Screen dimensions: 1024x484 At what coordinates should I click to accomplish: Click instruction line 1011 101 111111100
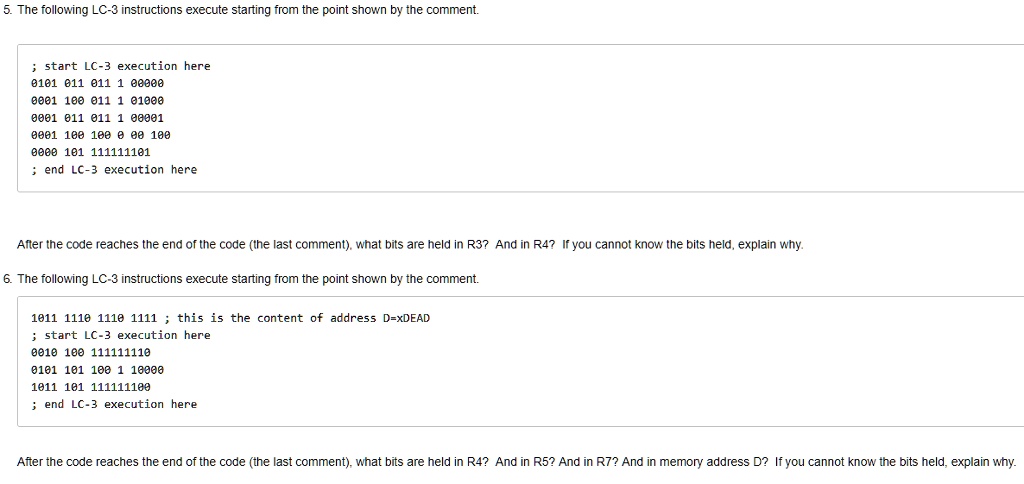(91, 387)
